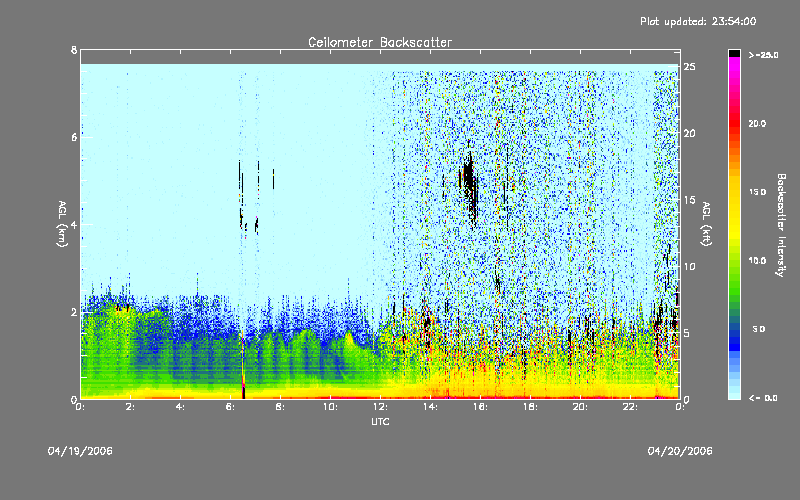Click the end date 04/20/2006 label
The image size is (800, 500).
[x=680, y=451]
